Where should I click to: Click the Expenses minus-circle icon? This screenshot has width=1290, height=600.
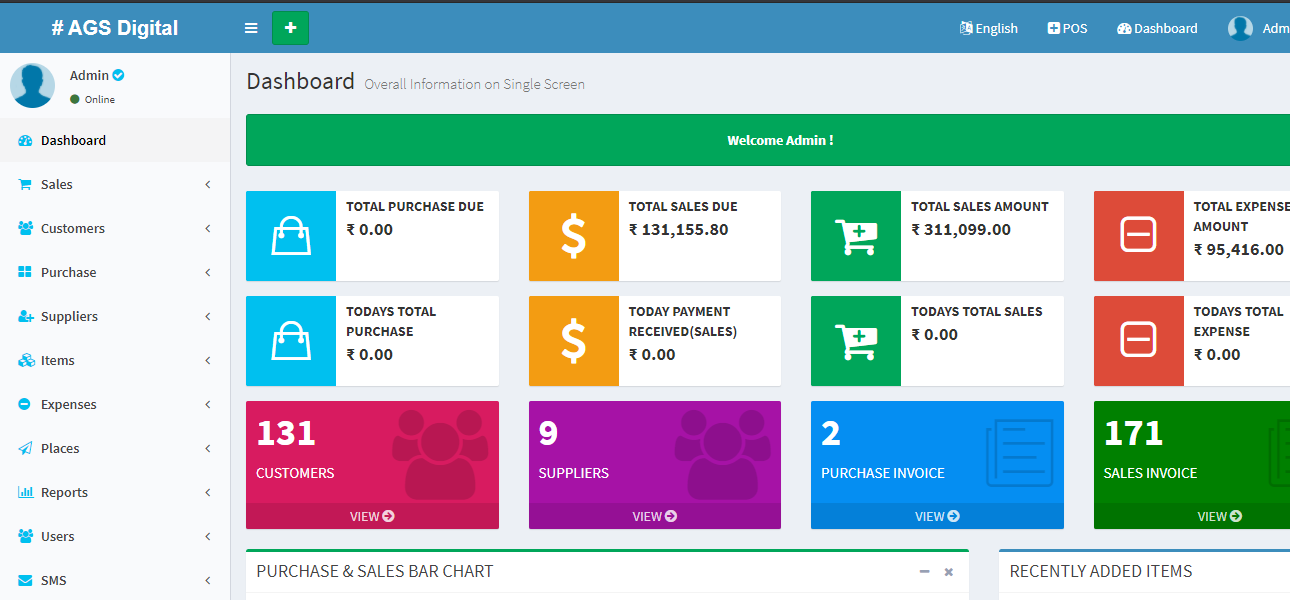(25, 405)
